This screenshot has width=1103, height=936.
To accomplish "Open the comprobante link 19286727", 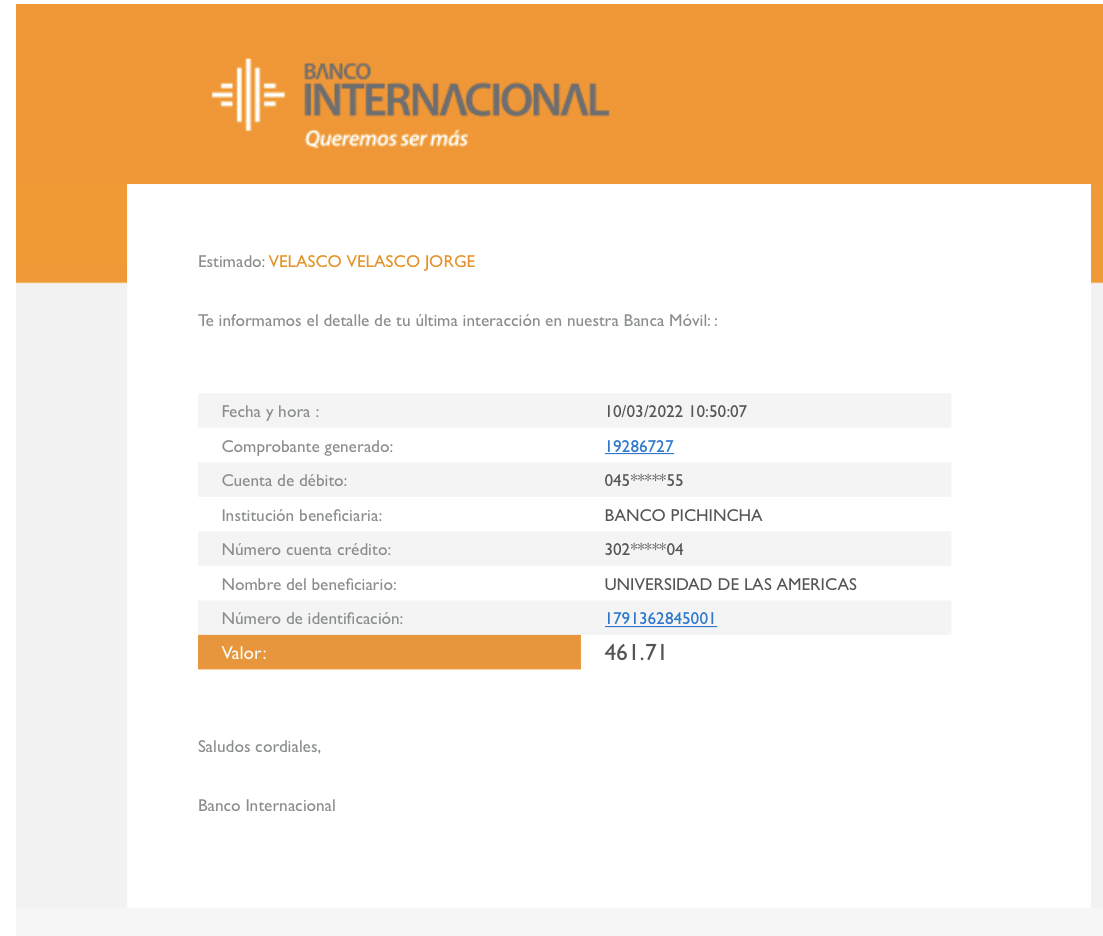I will pyautogui.click(x=639, y=446).
